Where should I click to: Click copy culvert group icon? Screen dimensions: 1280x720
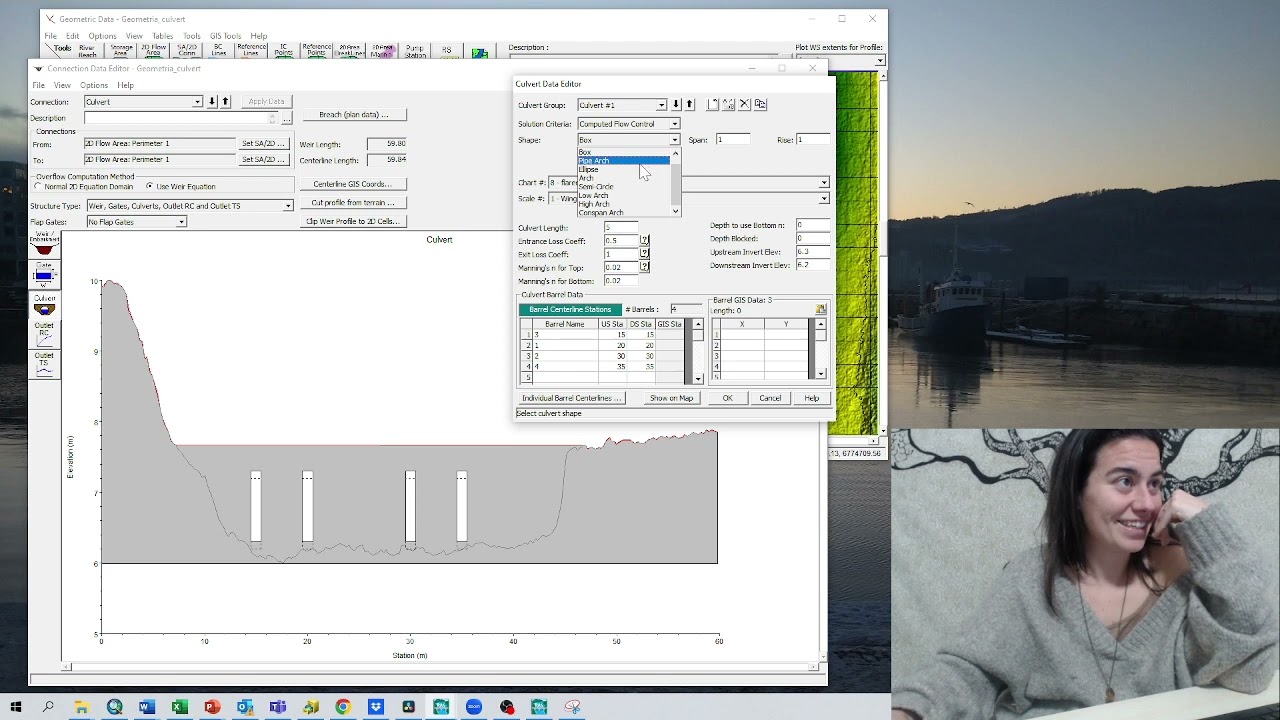(760, 104)
